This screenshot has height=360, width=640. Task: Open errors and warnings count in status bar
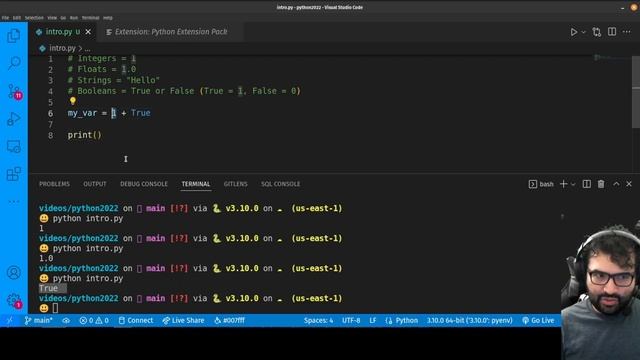point(94,321)
